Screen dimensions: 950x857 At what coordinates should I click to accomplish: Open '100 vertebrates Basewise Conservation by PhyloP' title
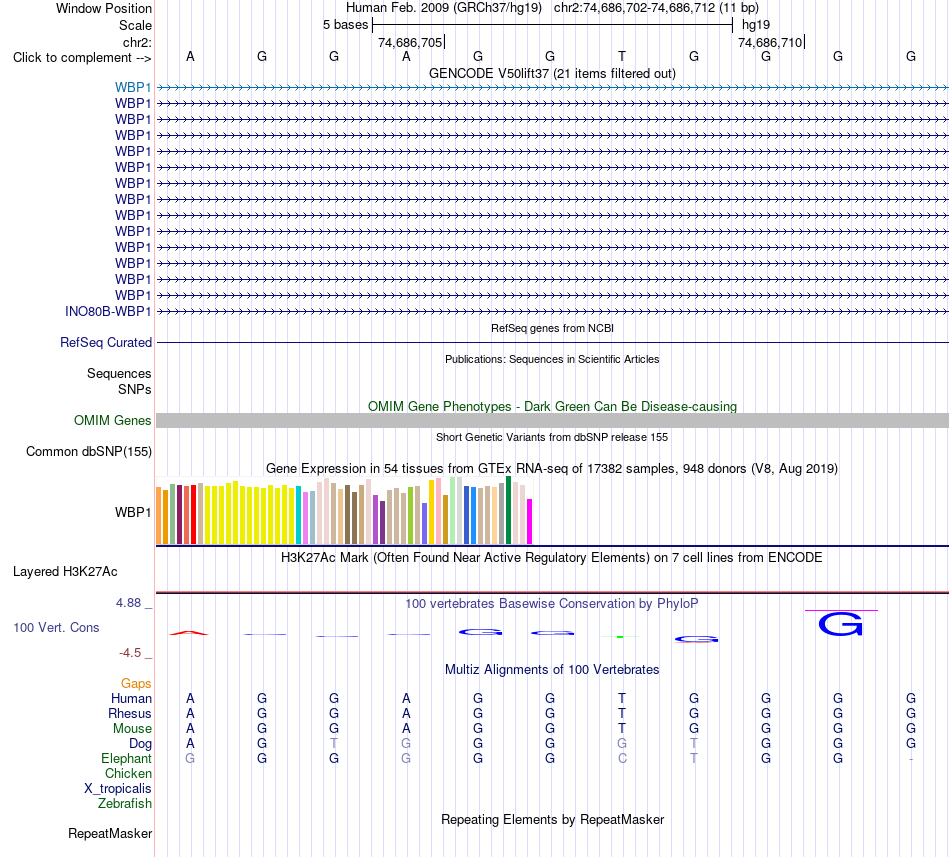tap(552, 604)
